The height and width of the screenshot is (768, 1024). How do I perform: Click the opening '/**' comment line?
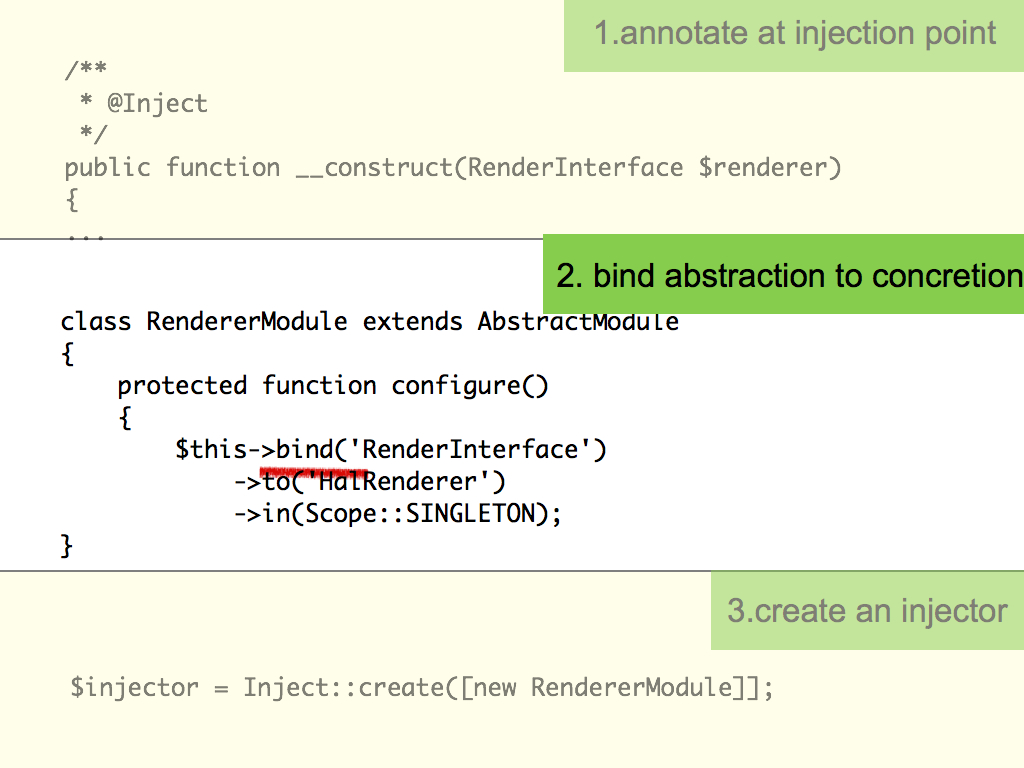click(x=86, y=69)
